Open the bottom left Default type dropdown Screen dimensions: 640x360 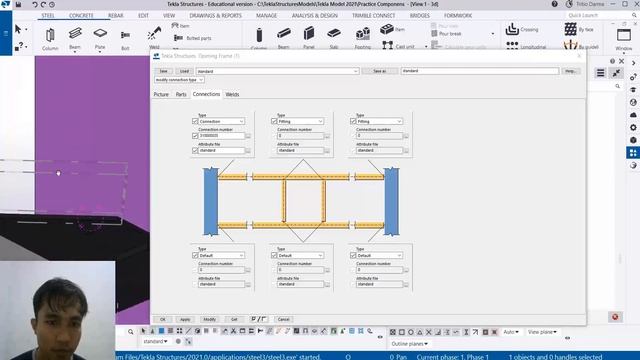click(222, 255)
